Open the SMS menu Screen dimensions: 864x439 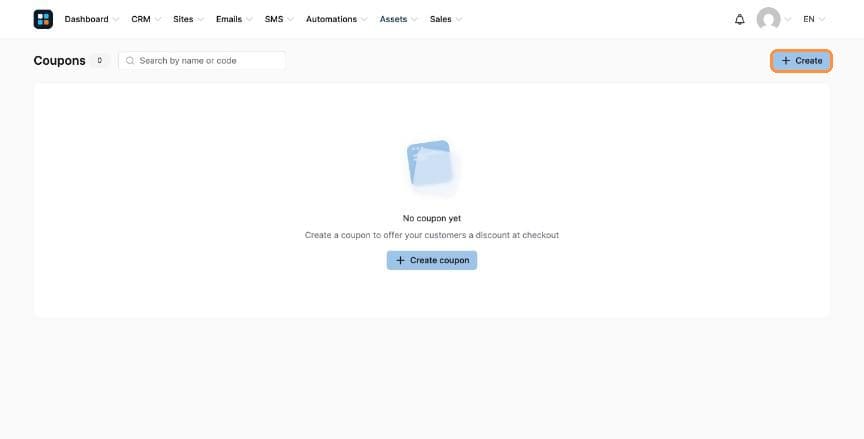click(x=274, y=19)
